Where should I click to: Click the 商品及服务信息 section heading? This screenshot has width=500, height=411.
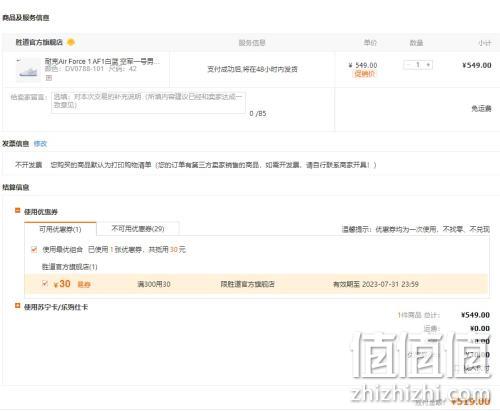click(x=26, y=18)
